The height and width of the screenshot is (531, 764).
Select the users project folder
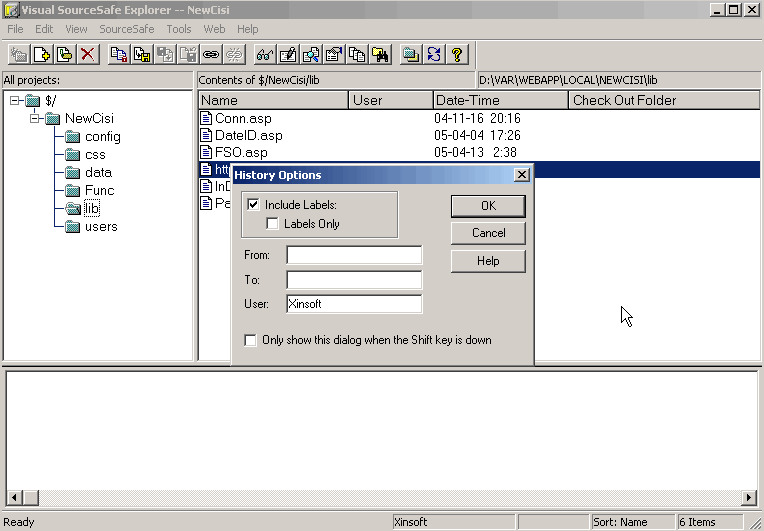click(101, 227)
